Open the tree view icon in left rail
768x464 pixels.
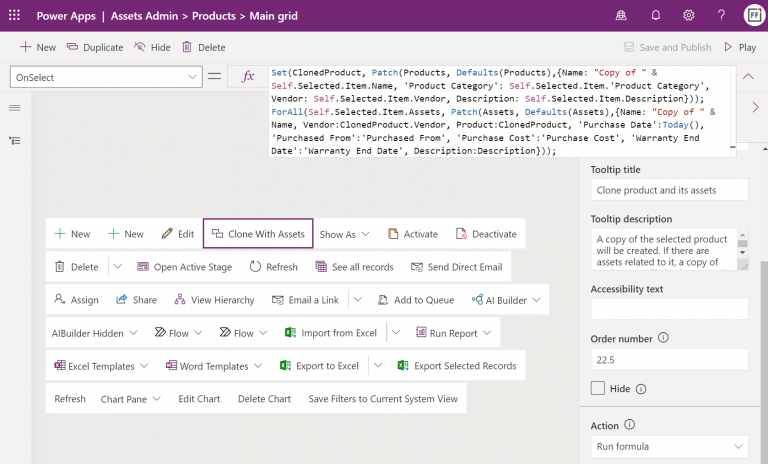tap(15, 141)
